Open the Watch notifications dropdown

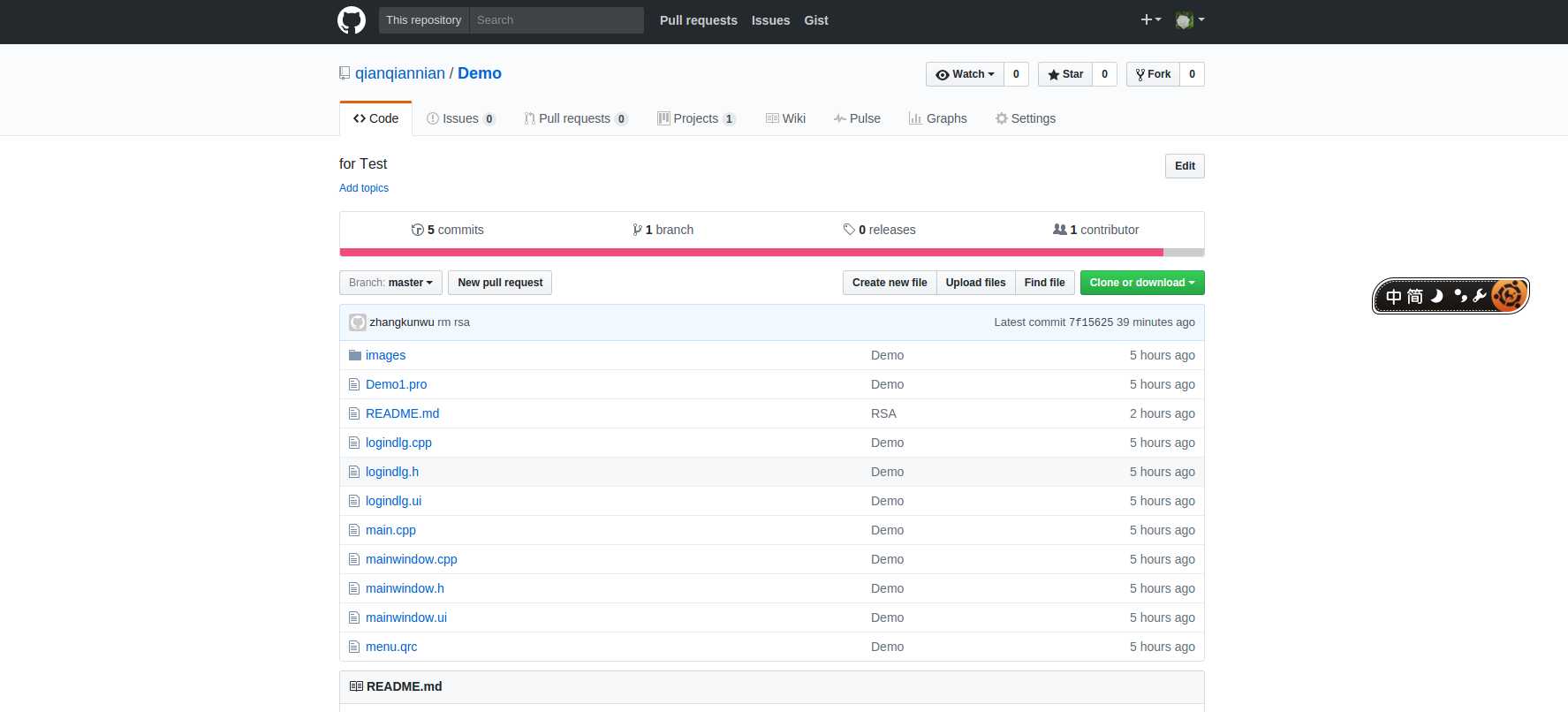(x=965, y=74)
